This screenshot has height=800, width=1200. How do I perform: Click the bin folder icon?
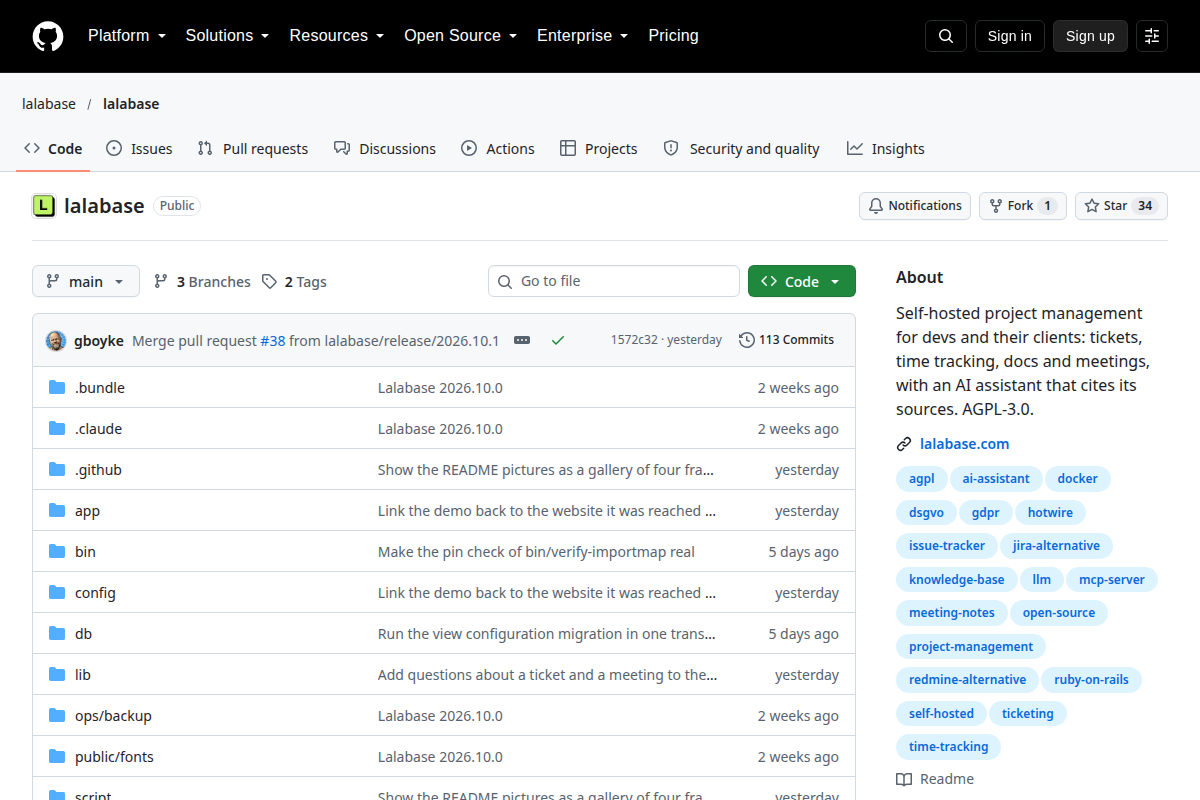57,552
